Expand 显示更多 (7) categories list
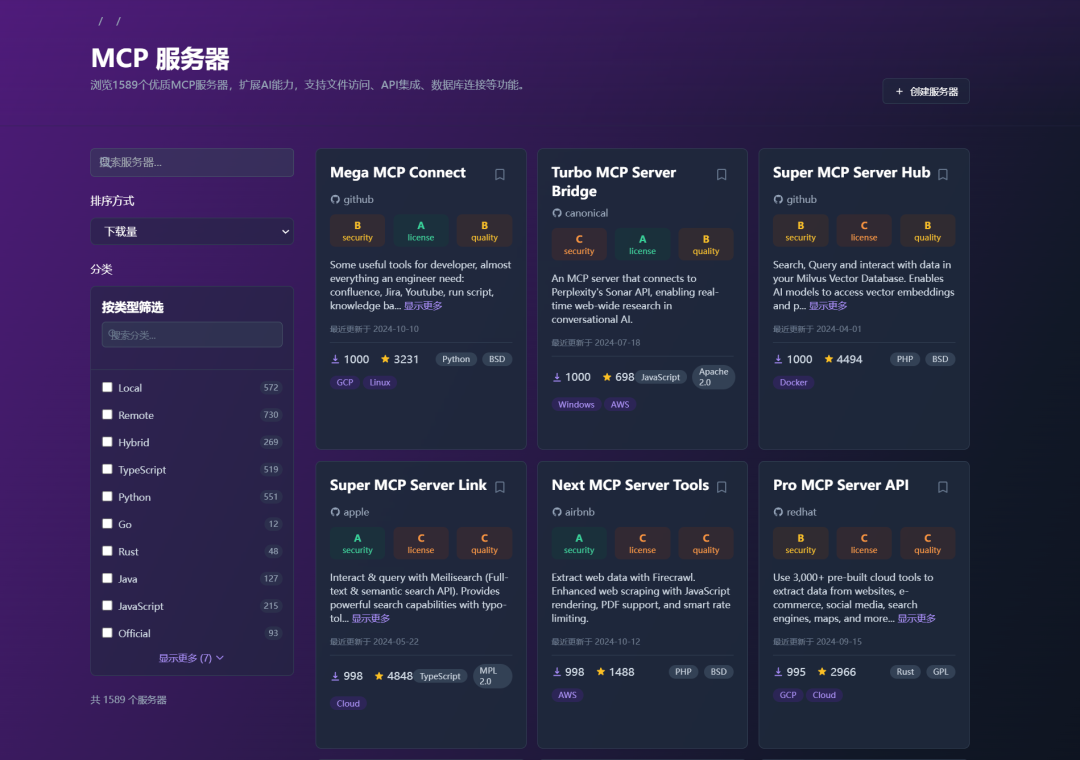 pyautogui.click(x=191, y=658)
